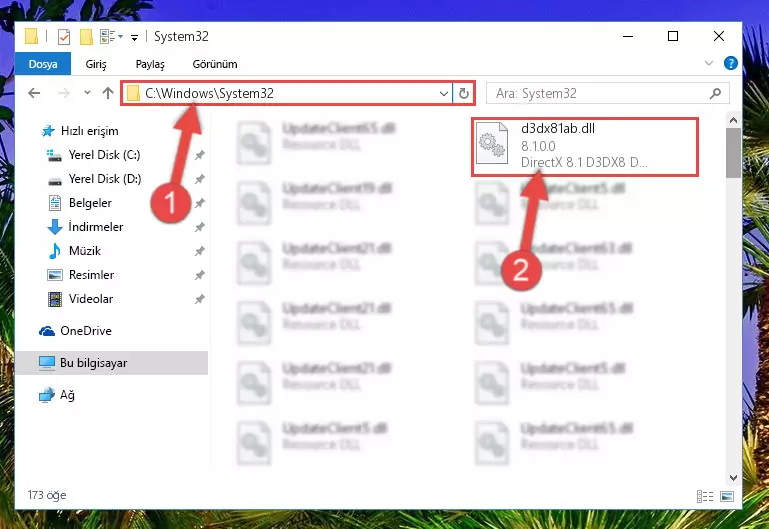Viewport: 769px width, 529px height.
Task: Click the OneDrive cloud icon
Action: [47, 331]
